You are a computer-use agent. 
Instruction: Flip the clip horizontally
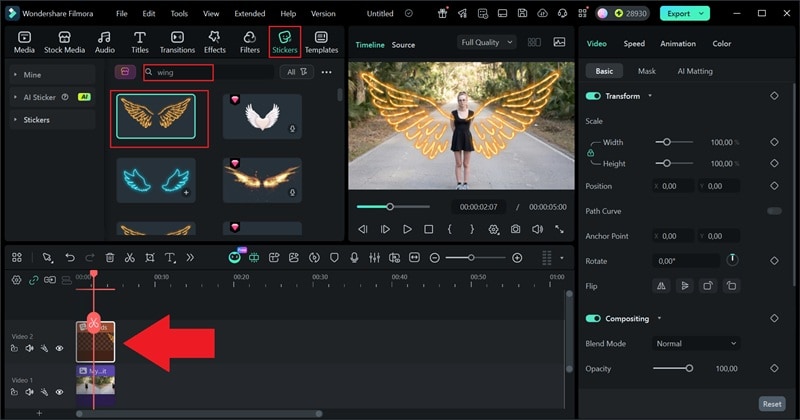(661, 286)
